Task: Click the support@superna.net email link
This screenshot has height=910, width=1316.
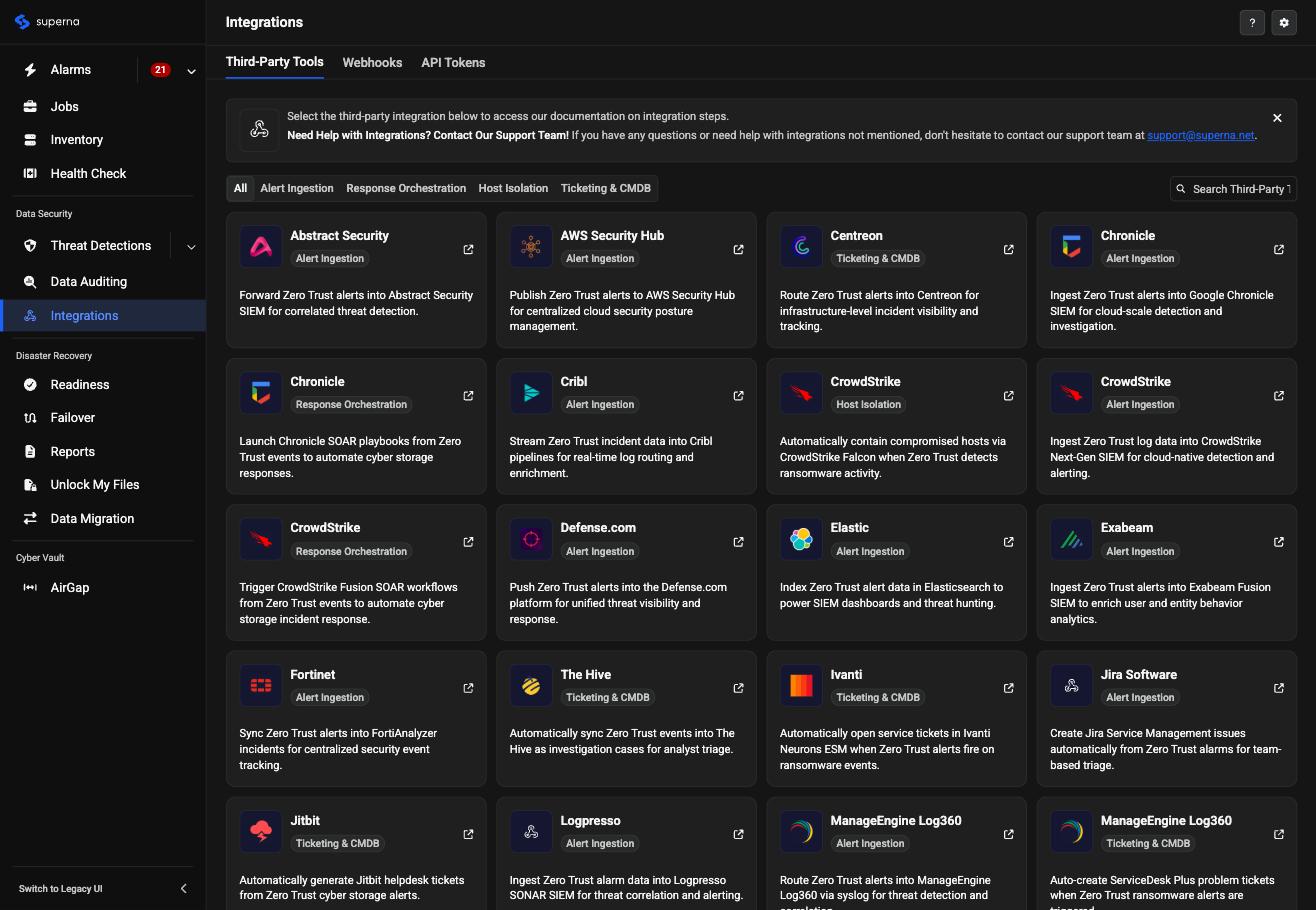Action: coord(1200,135)
